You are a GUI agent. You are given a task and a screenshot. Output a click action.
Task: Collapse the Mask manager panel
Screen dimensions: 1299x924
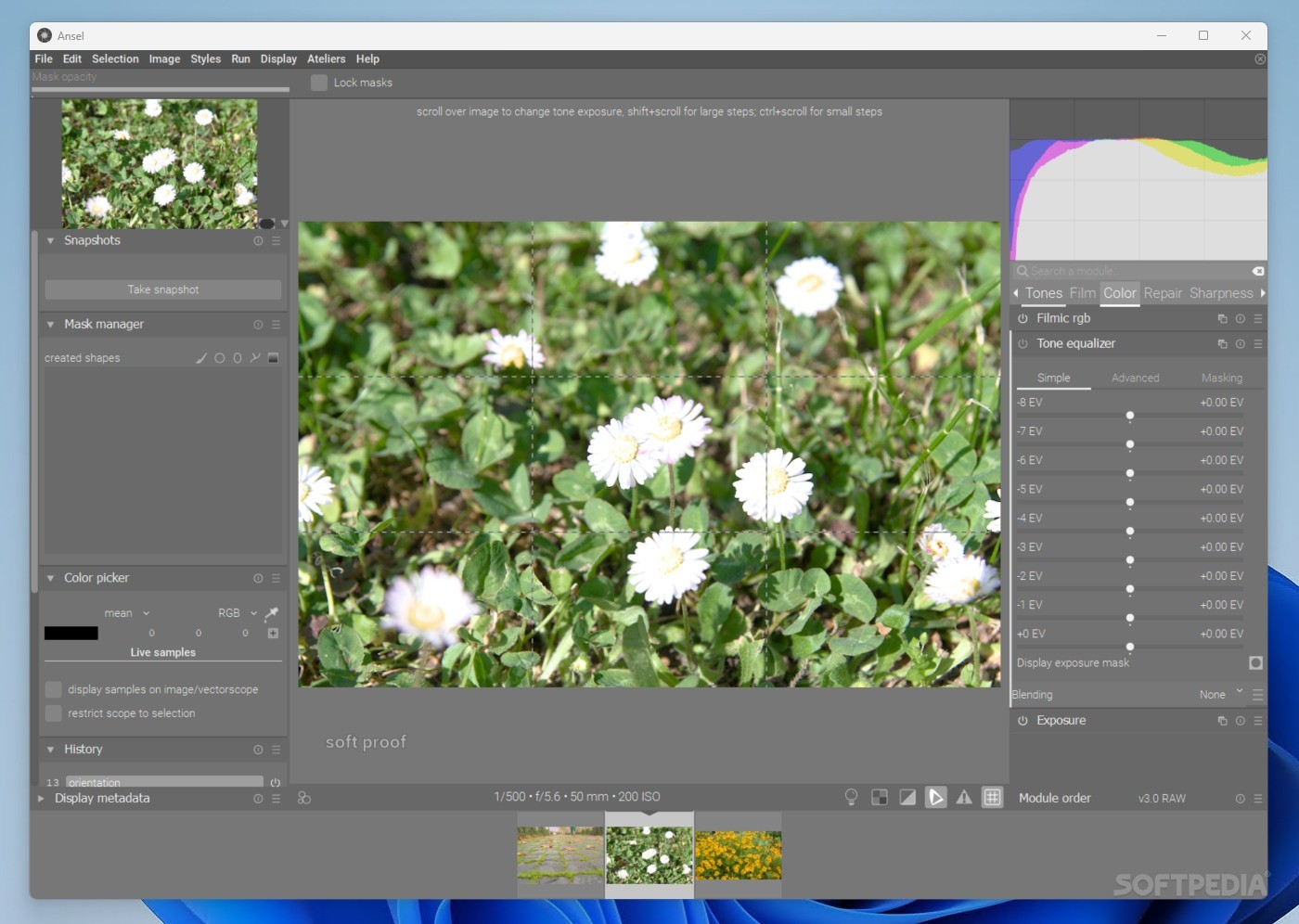point(51,325)
